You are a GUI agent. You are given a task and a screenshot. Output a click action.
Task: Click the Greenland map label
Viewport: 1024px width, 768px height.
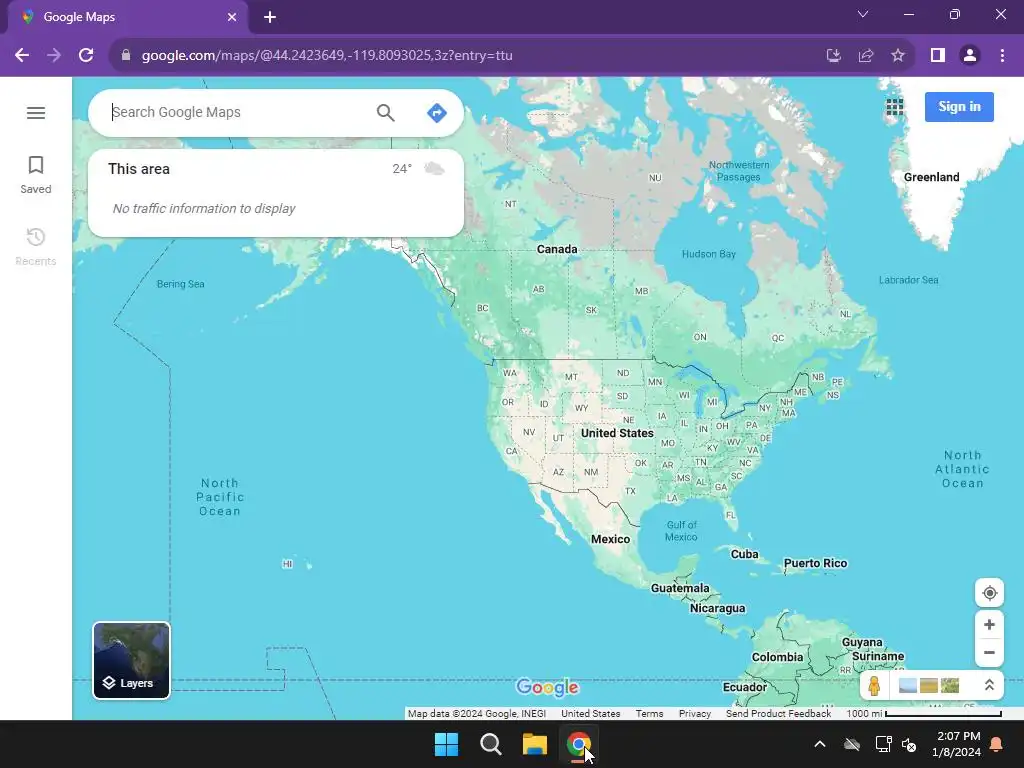coord(931,178)
